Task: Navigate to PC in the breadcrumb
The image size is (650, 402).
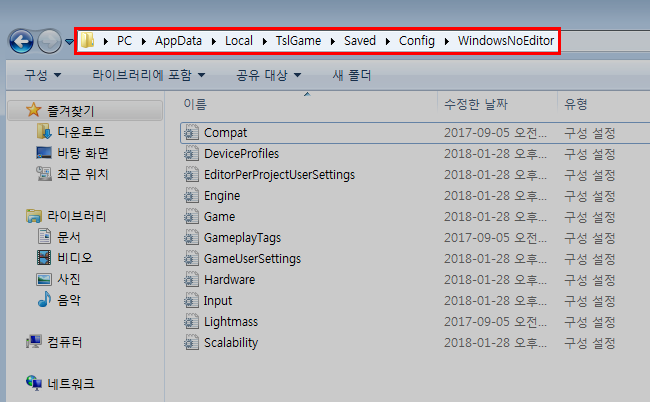Action: (x=124, y=41)
